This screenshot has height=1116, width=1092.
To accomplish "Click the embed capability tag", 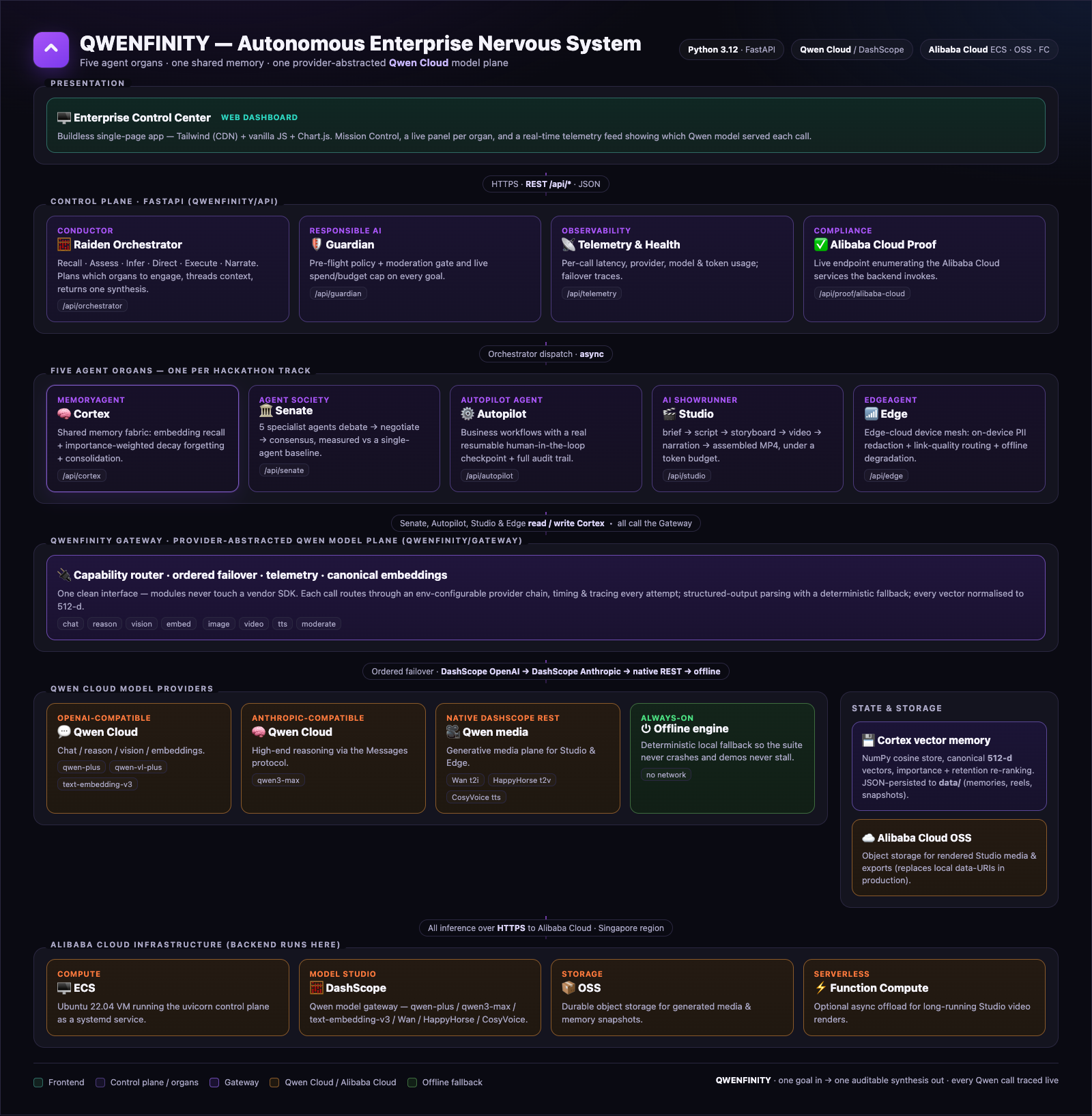I will tap(179, 624).
